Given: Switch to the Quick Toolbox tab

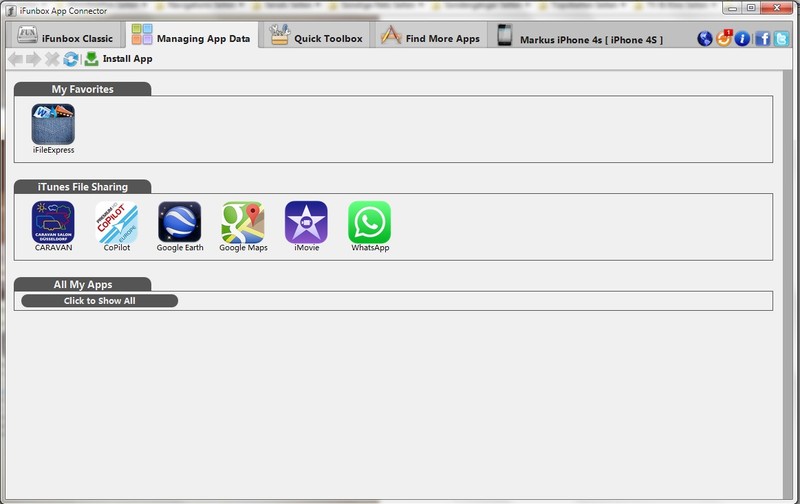Looking at the screenshot, I should (317, 38).
